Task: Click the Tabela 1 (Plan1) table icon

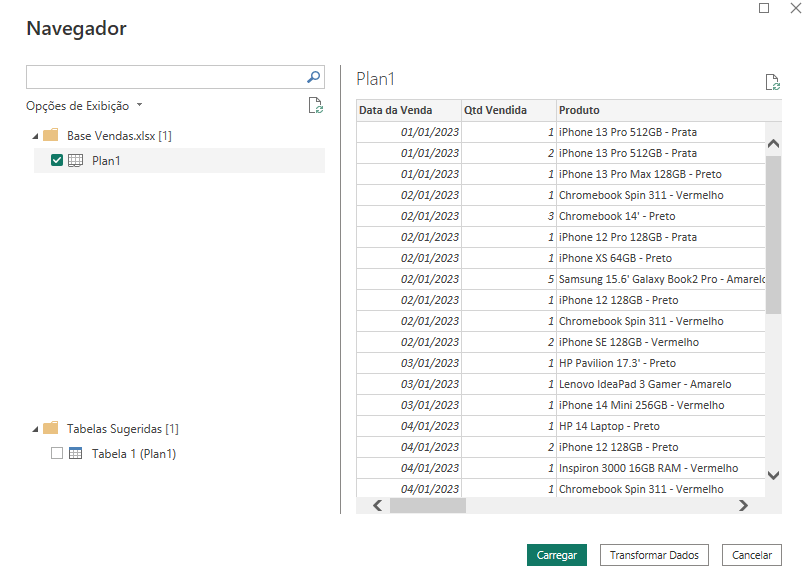Action: pyautogui.click(x=76, y=453)
